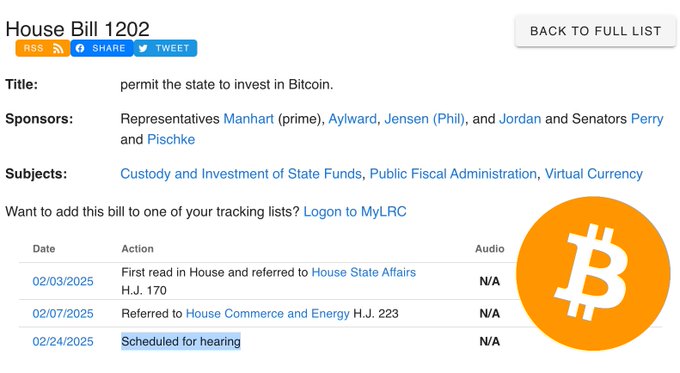Click the orange Bitcoin logo
Viewport: 680px width, 373px height.
point(593,274)
